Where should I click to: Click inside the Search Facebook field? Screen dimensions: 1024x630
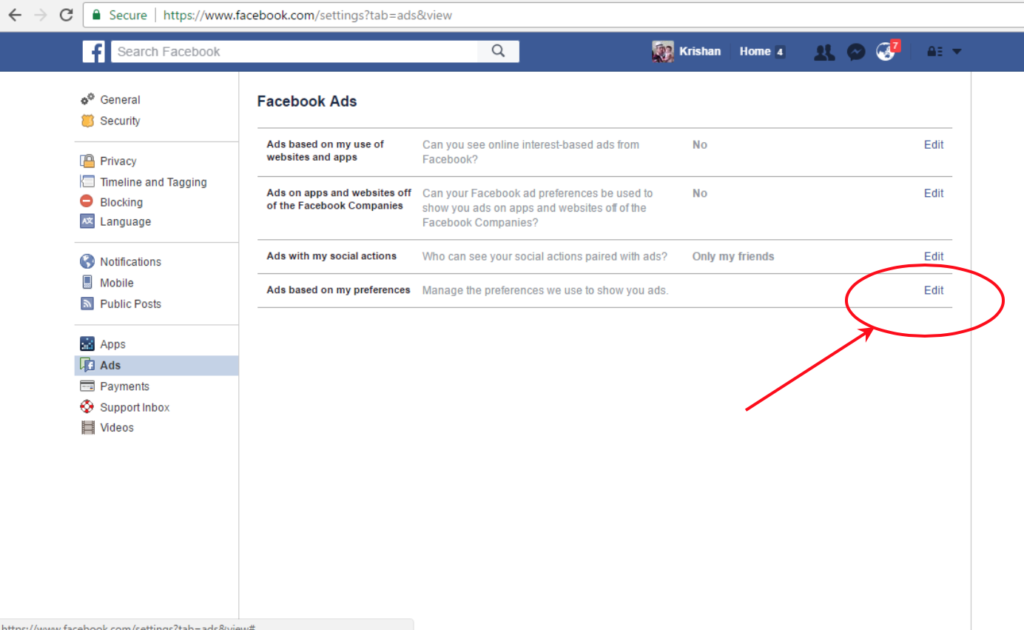click(290, 51)
